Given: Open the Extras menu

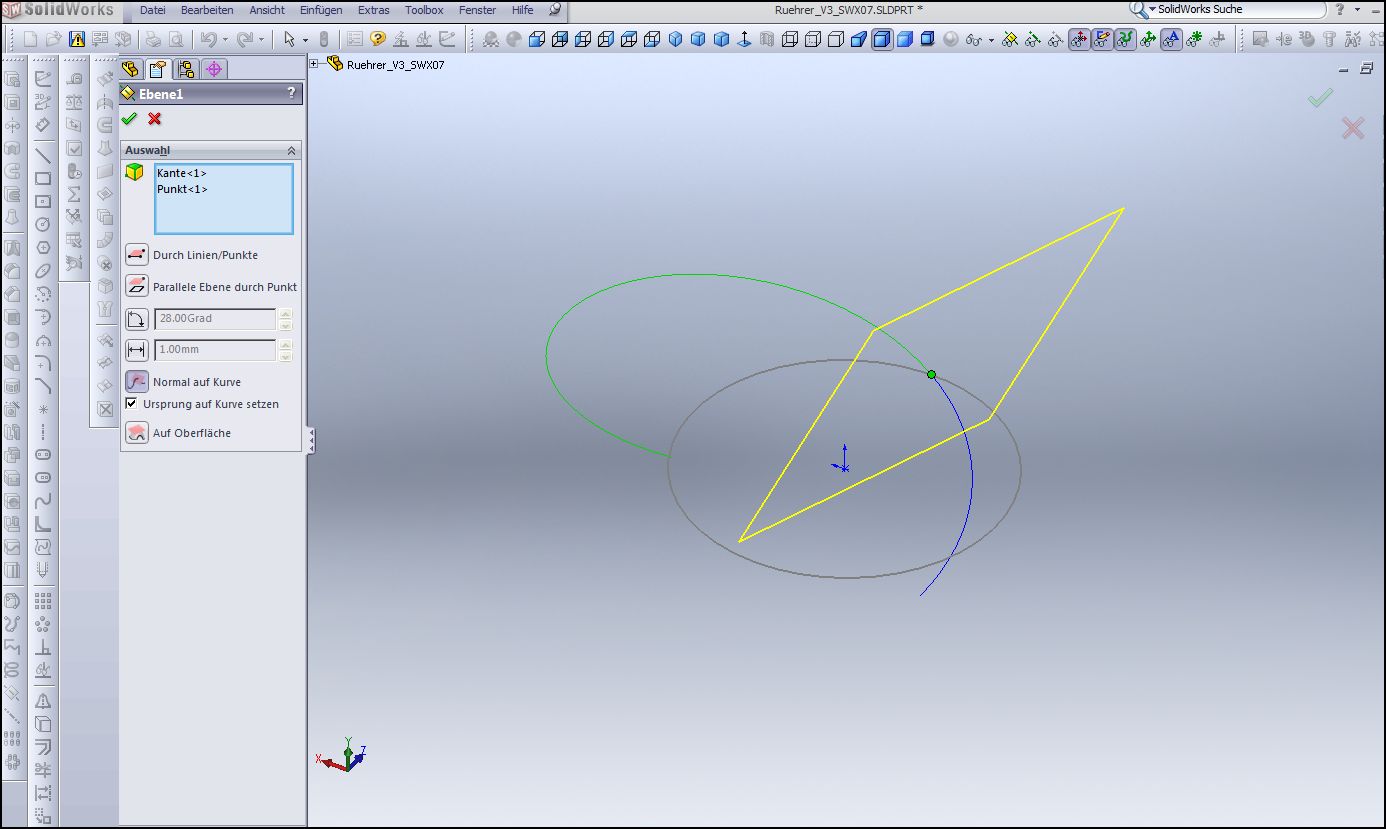Looking at the screenshot, I should [374, 10].
